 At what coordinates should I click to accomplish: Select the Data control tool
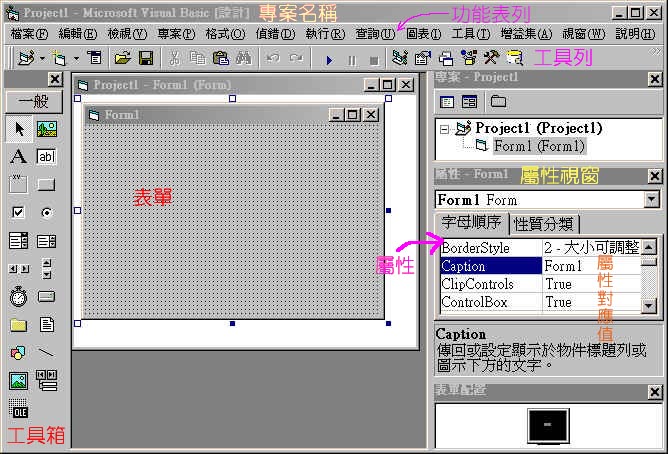click(47, 380)
